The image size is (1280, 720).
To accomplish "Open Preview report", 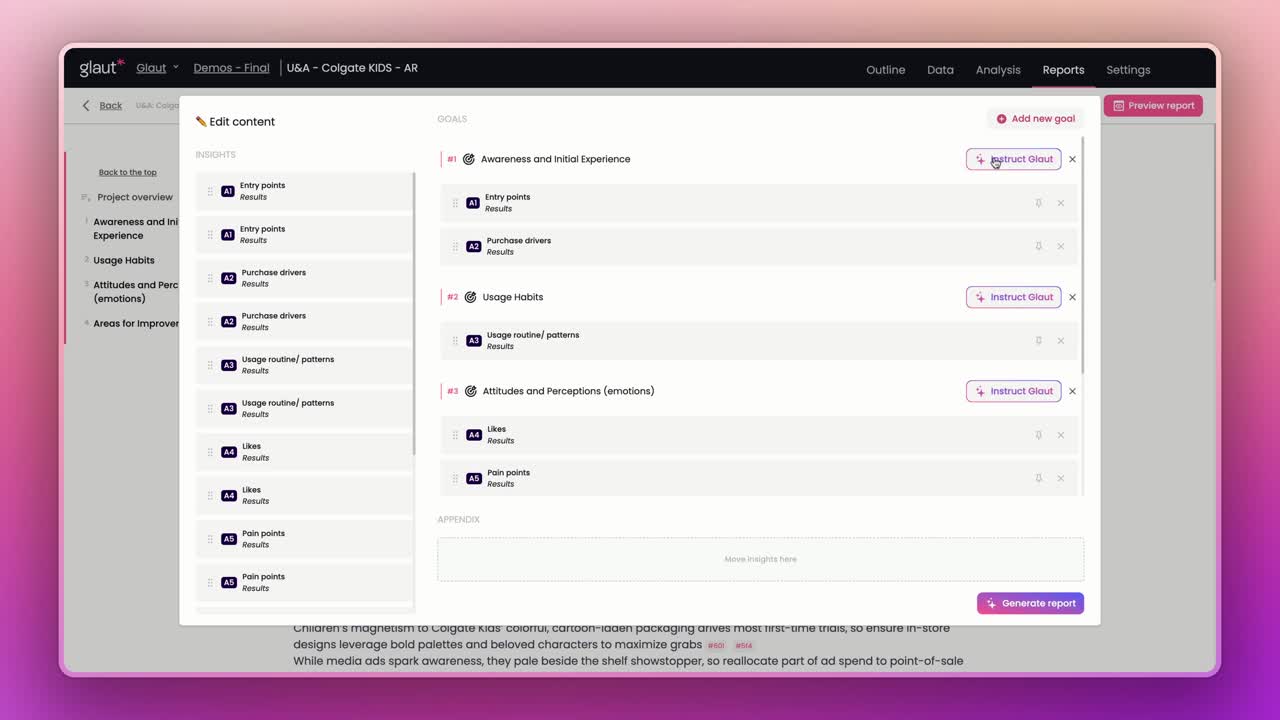I will click(1153, 105).
